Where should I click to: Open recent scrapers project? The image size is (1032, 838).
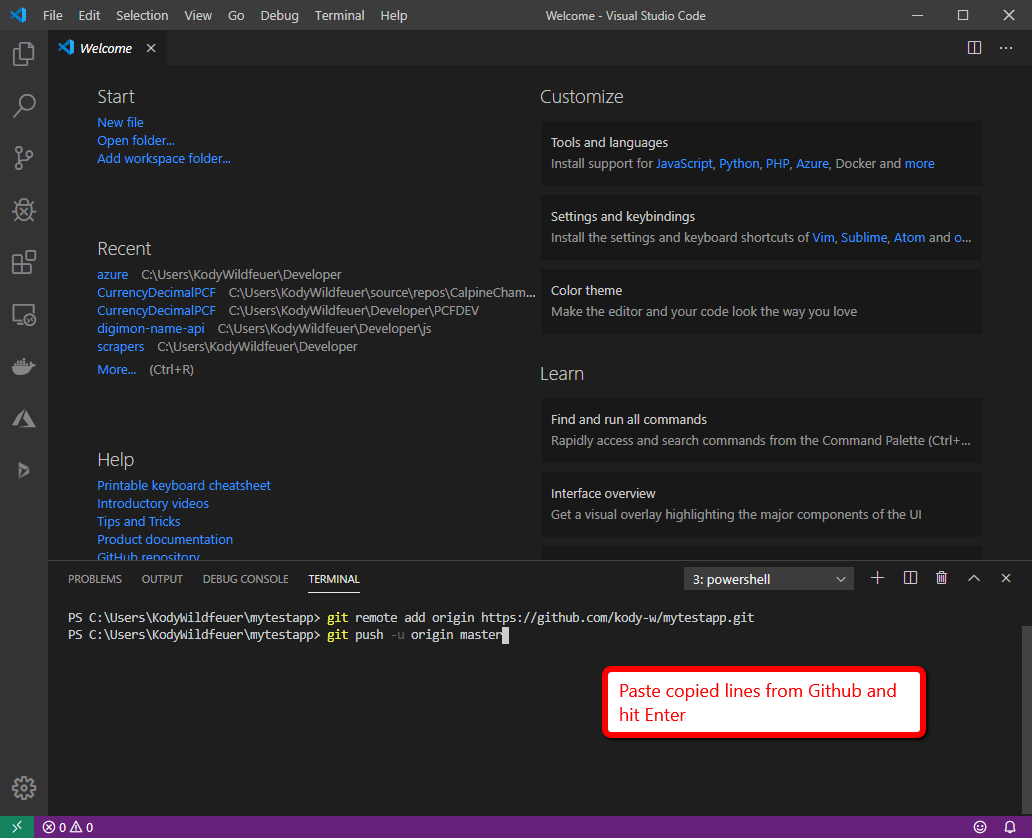(120, 346)
